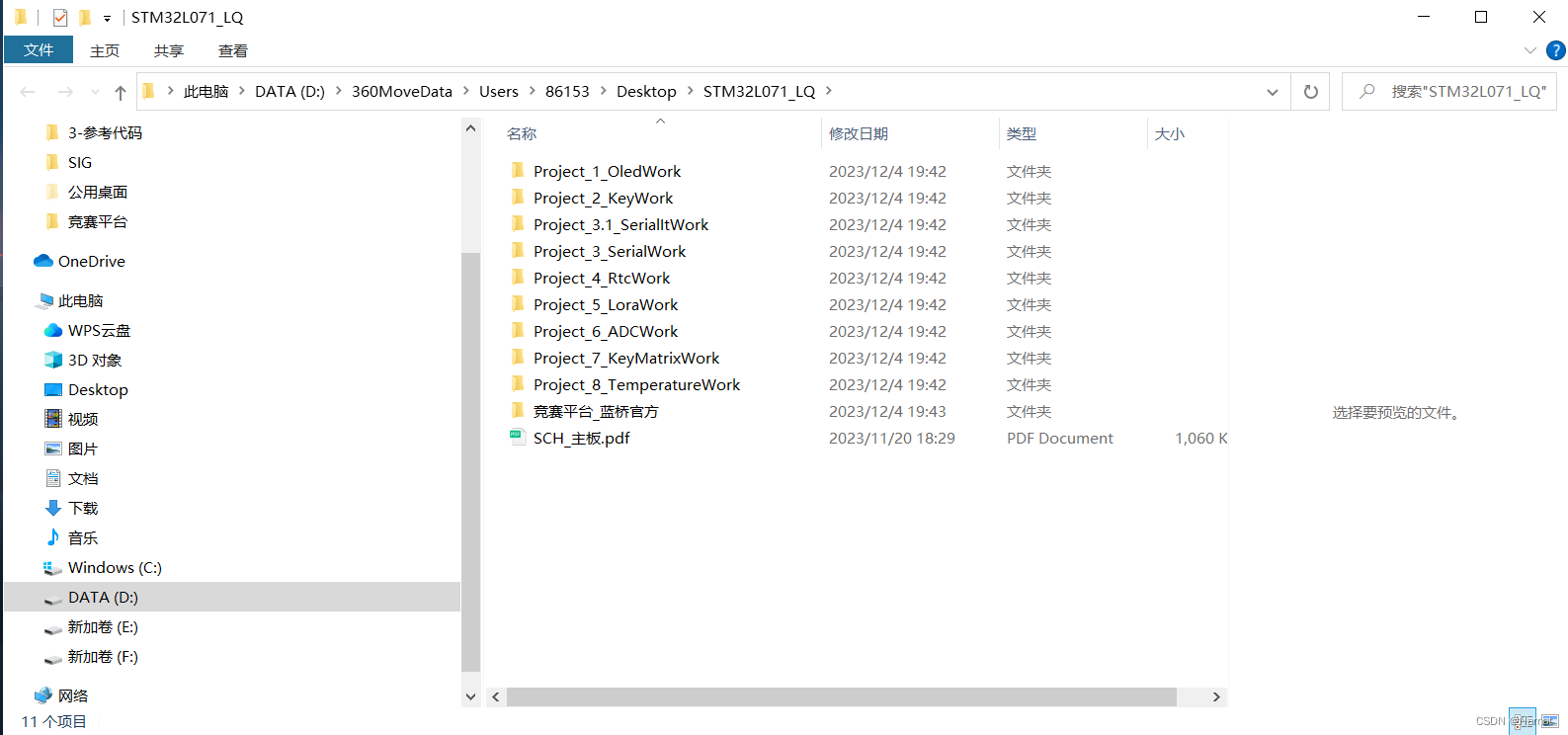Select the Project_1_OledWork folder icon
This screenshot has width=1568, height=735.
[x=517, y=171]
